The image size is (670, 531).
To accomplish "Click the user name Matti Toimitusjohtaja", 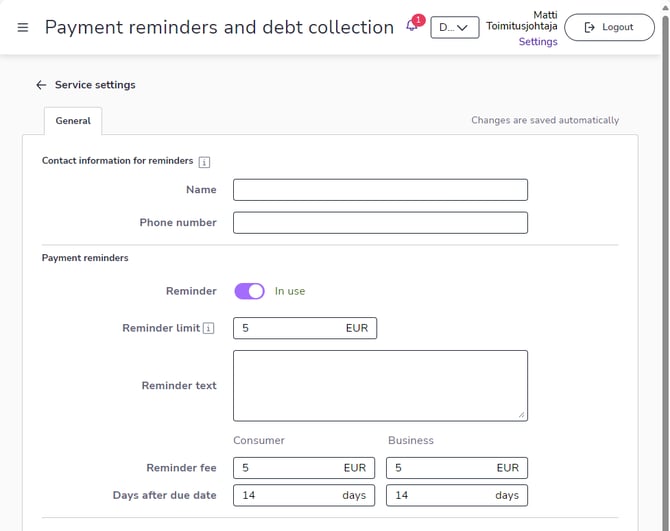I will point(522,20).
